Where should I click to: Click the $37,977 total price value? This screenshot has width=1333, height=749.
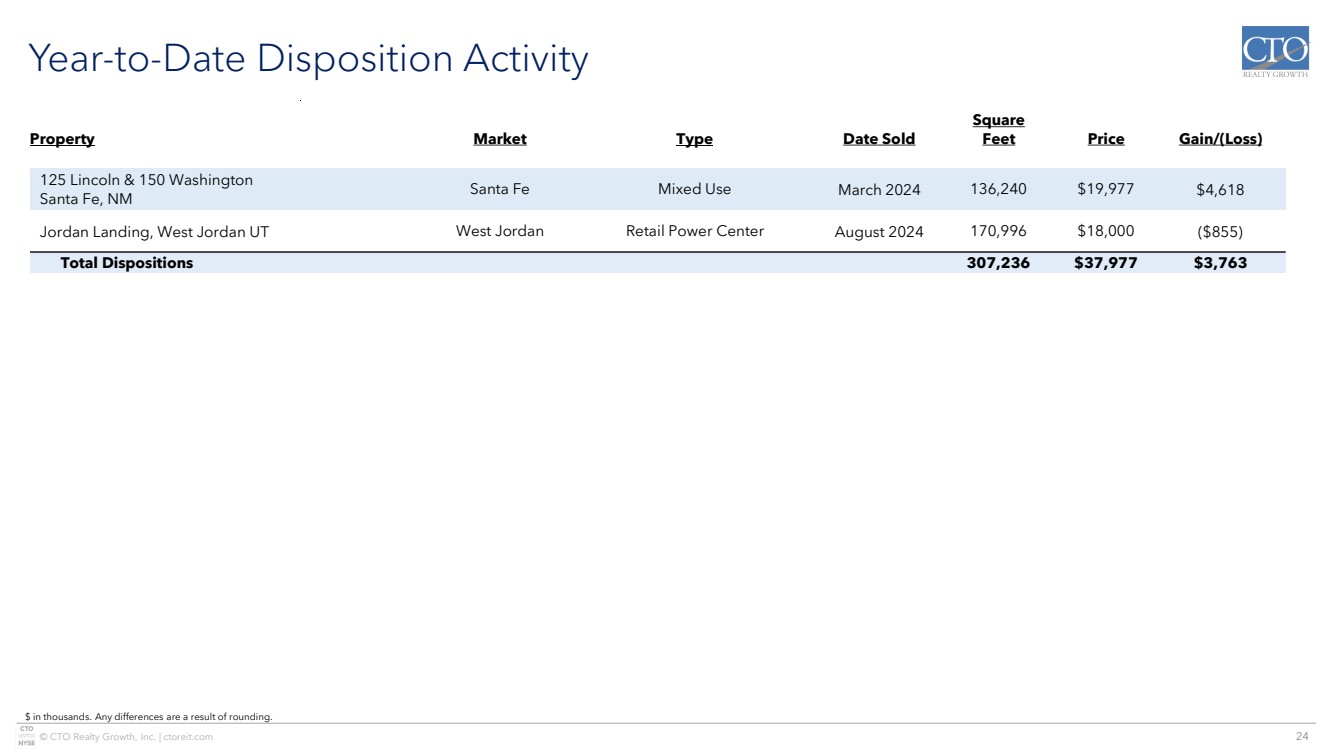click(1106, 263)
